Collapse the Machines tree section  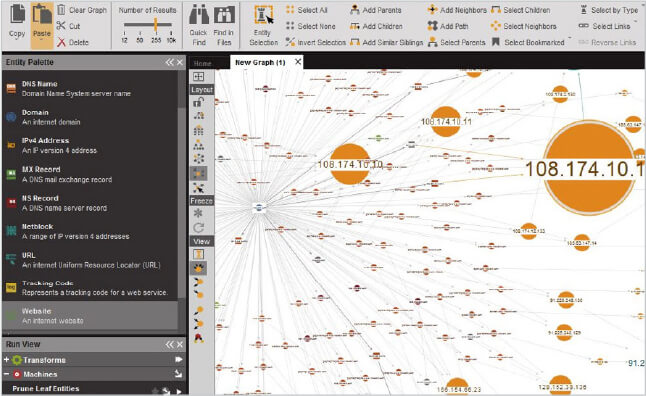[x=6, y=374]
